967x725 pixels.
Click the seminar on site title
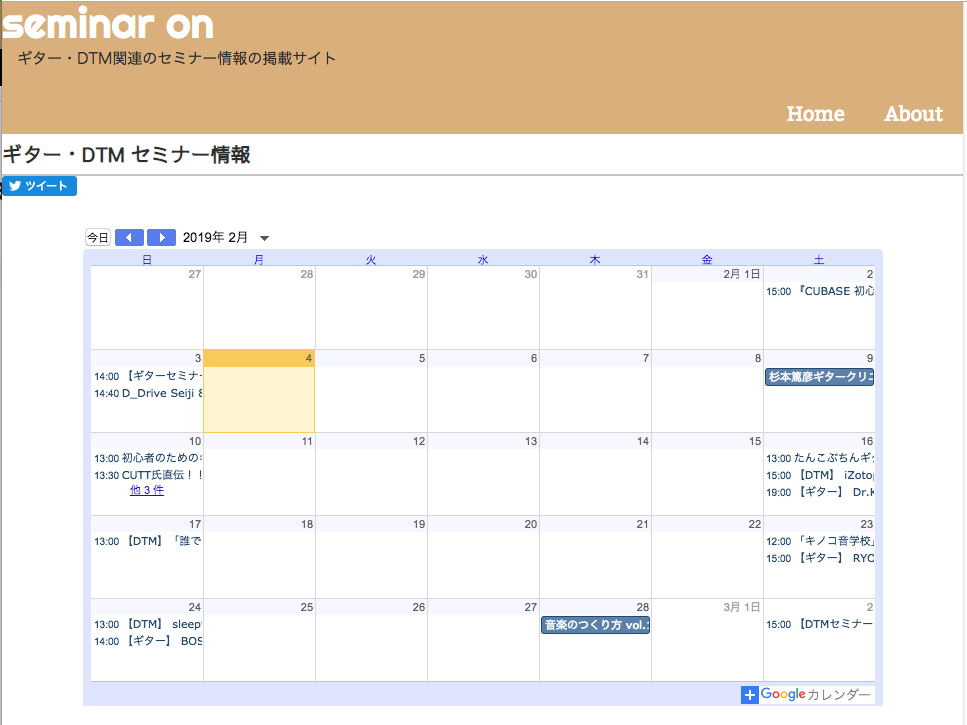pyautogui.click(x=108, y=24)
